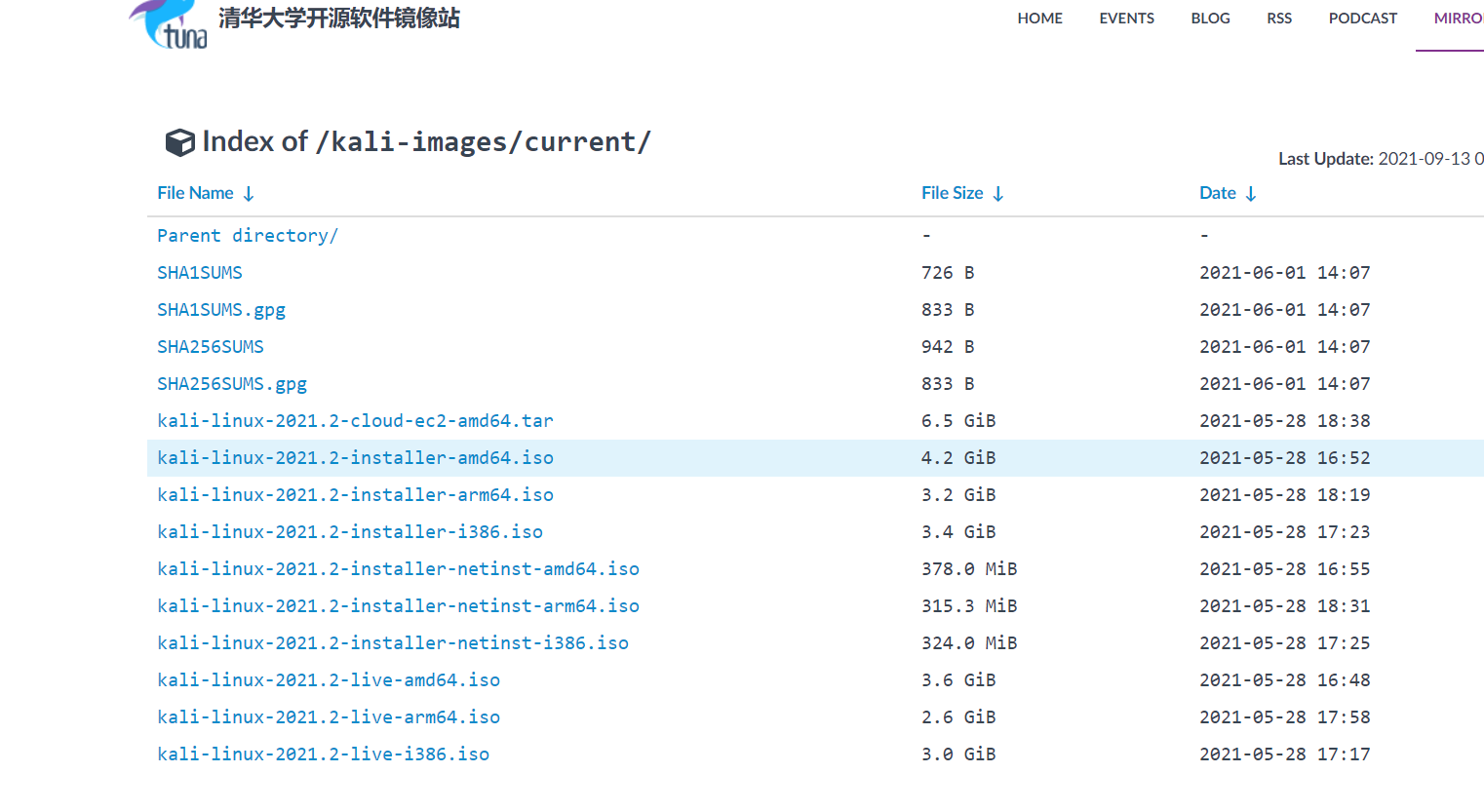The height and width of the screenshot is (812, 1484).
Task: Click the box icon beside Index of
Action: 180,142
